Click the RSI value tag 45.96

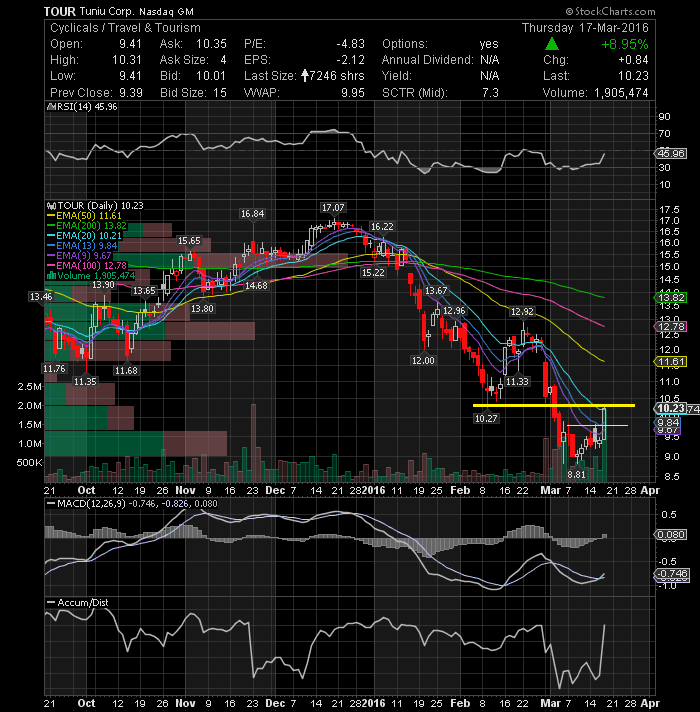(671, 153)
